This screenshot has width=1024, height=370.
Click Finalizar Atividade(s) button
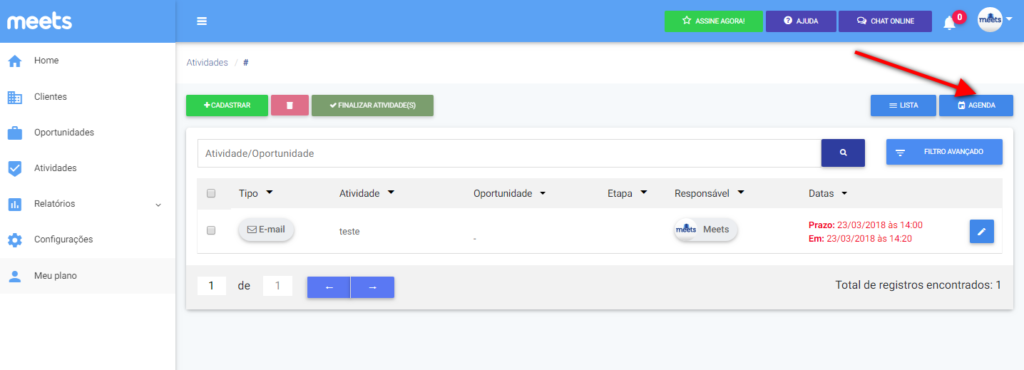tap(372, 106)
